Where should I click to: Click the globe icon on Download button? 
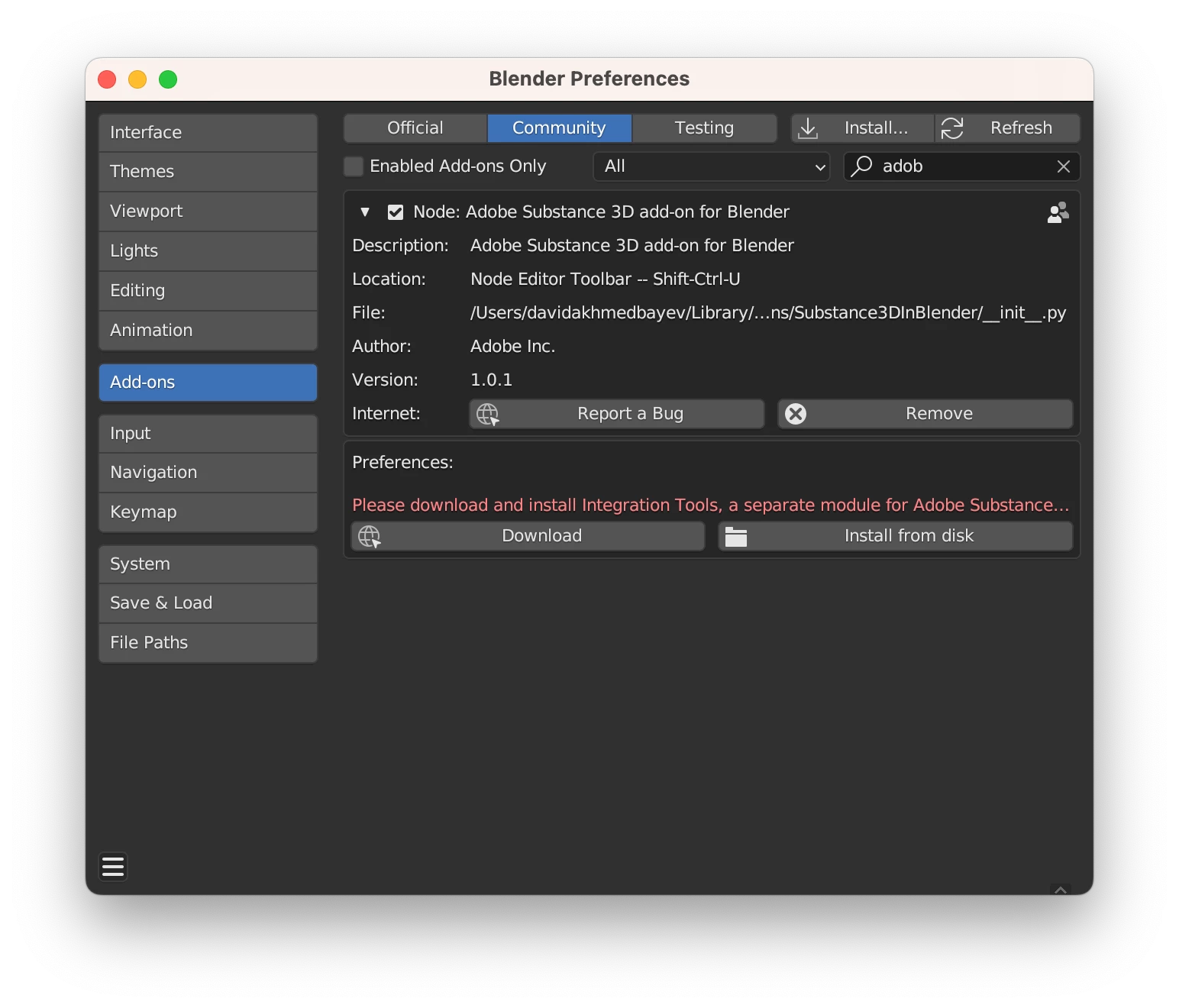pos(370,536)
